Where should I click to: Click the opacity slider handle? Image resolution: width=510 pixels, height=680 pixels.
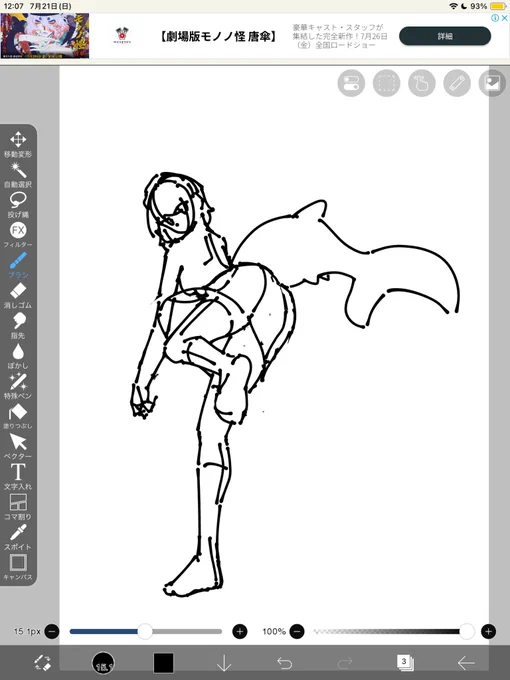pos(467,631)
